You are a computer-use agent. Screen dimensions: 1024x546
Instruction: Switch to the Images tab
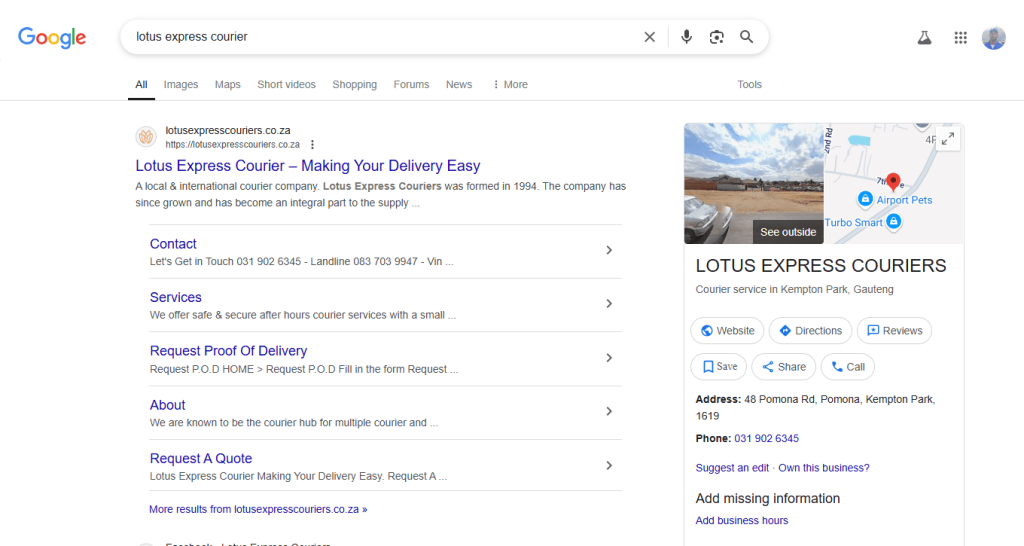181,84
